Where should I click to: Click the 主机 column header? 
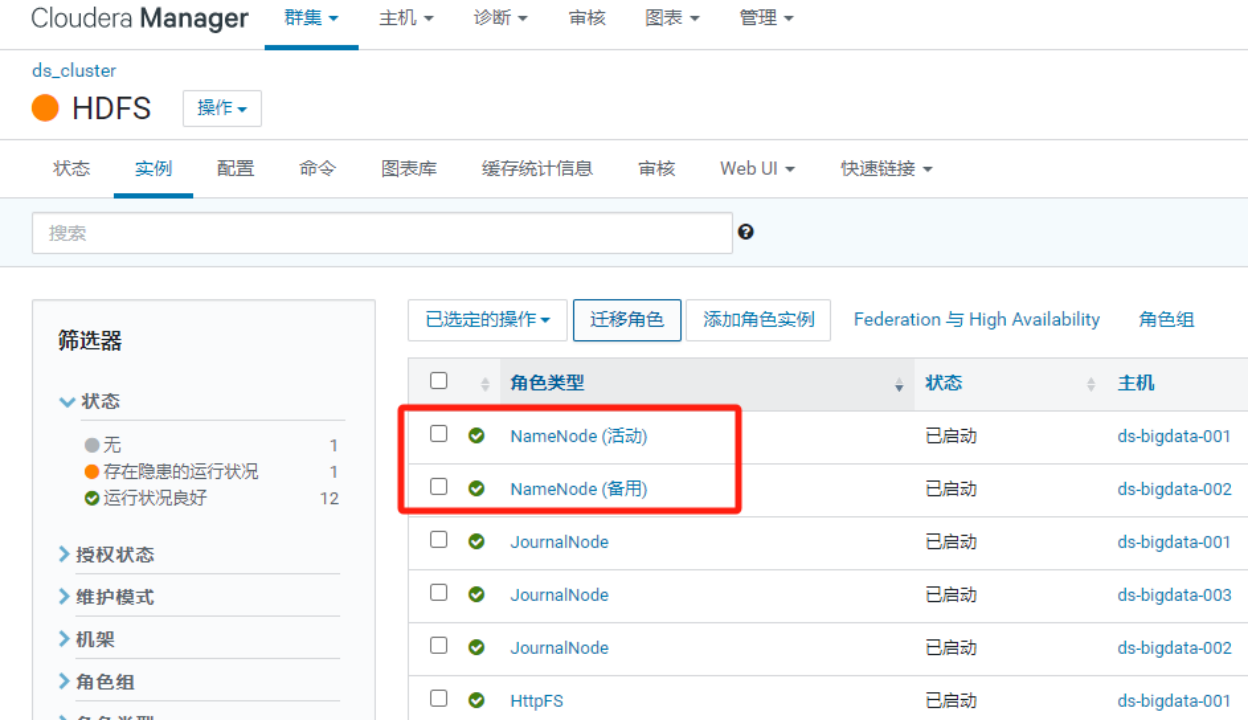[1136, 383]
